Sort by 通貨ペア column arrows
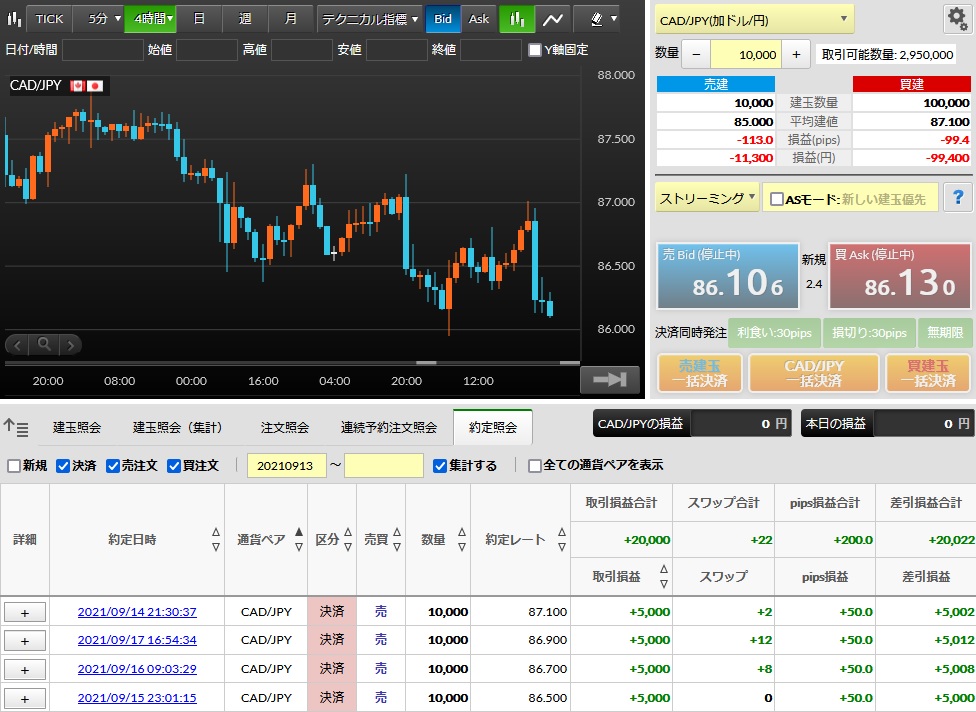This screenshot has width=976, height=712. (x=299, y=539)
